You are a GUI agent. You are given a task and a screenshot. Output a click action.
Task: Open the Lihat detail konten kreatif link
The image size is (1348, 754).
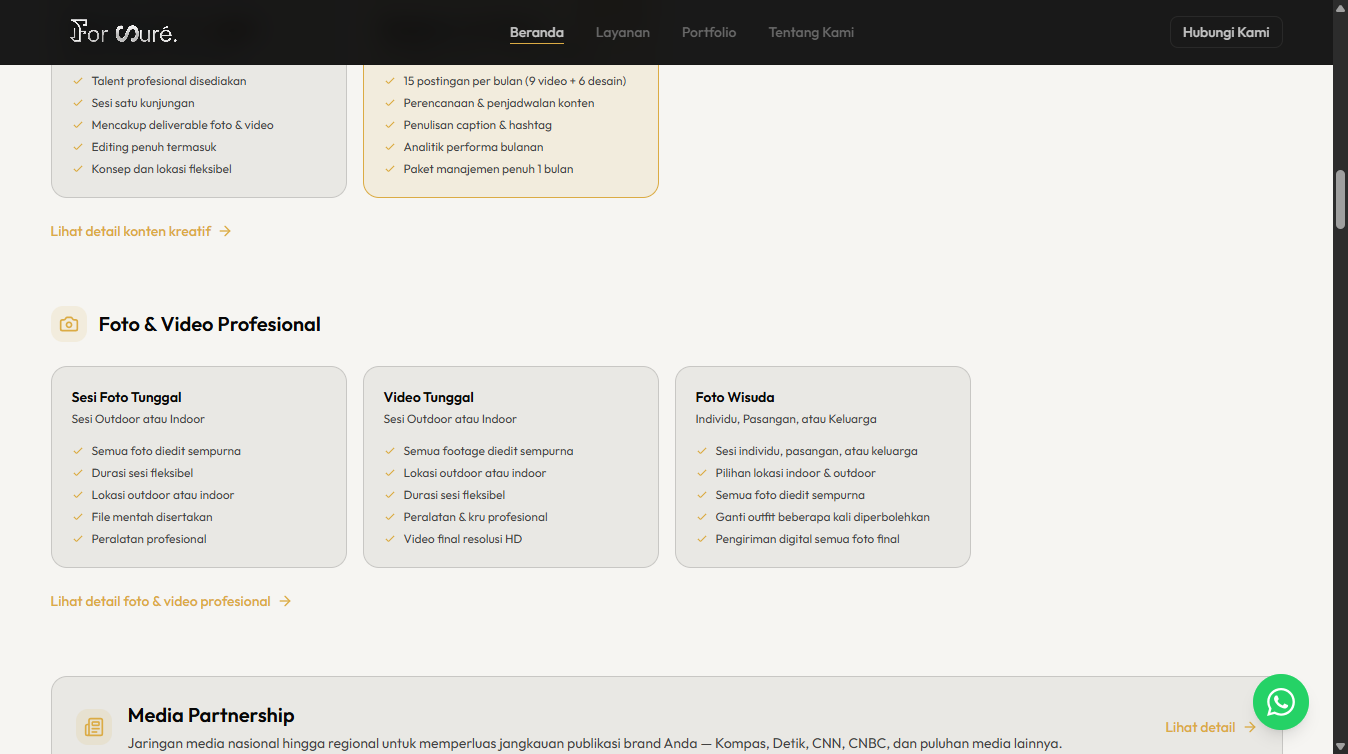tap(141, 231)
